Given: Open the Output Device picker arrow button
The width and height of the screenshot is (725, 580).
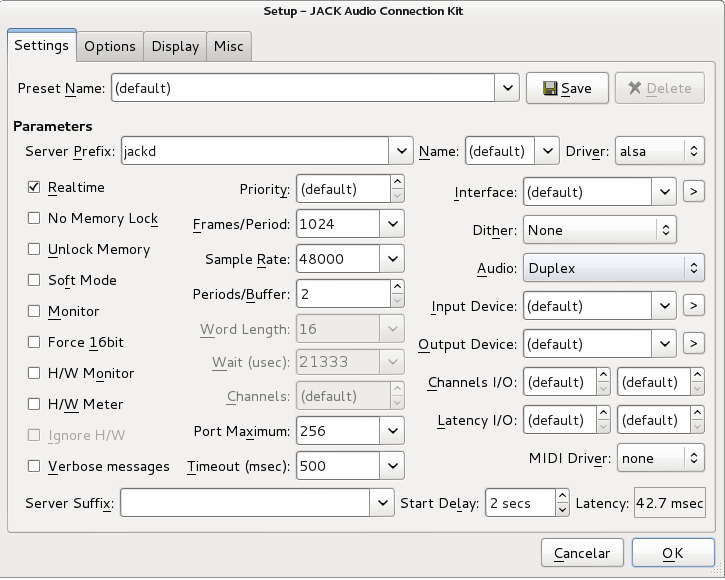Looking at the screenshot, I should click(694, 343).
